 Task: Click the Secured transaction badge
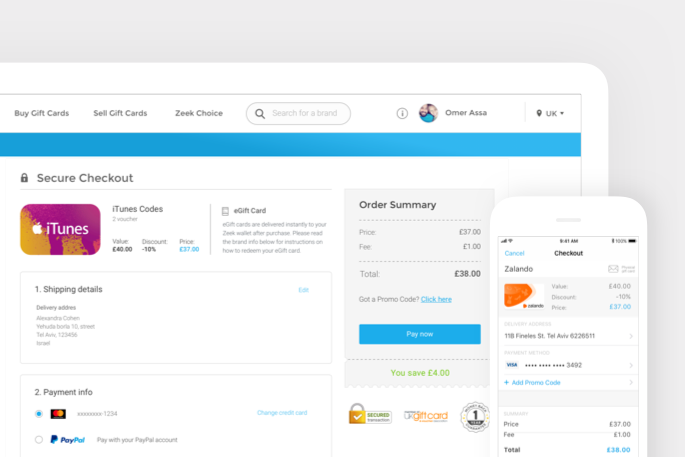370,414
